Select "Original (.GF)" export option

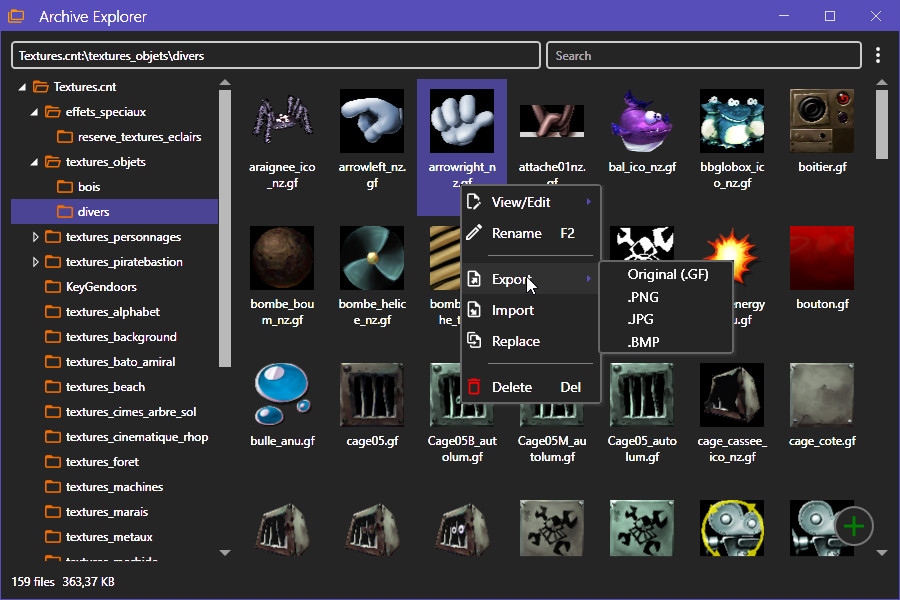tap(668, 273)
